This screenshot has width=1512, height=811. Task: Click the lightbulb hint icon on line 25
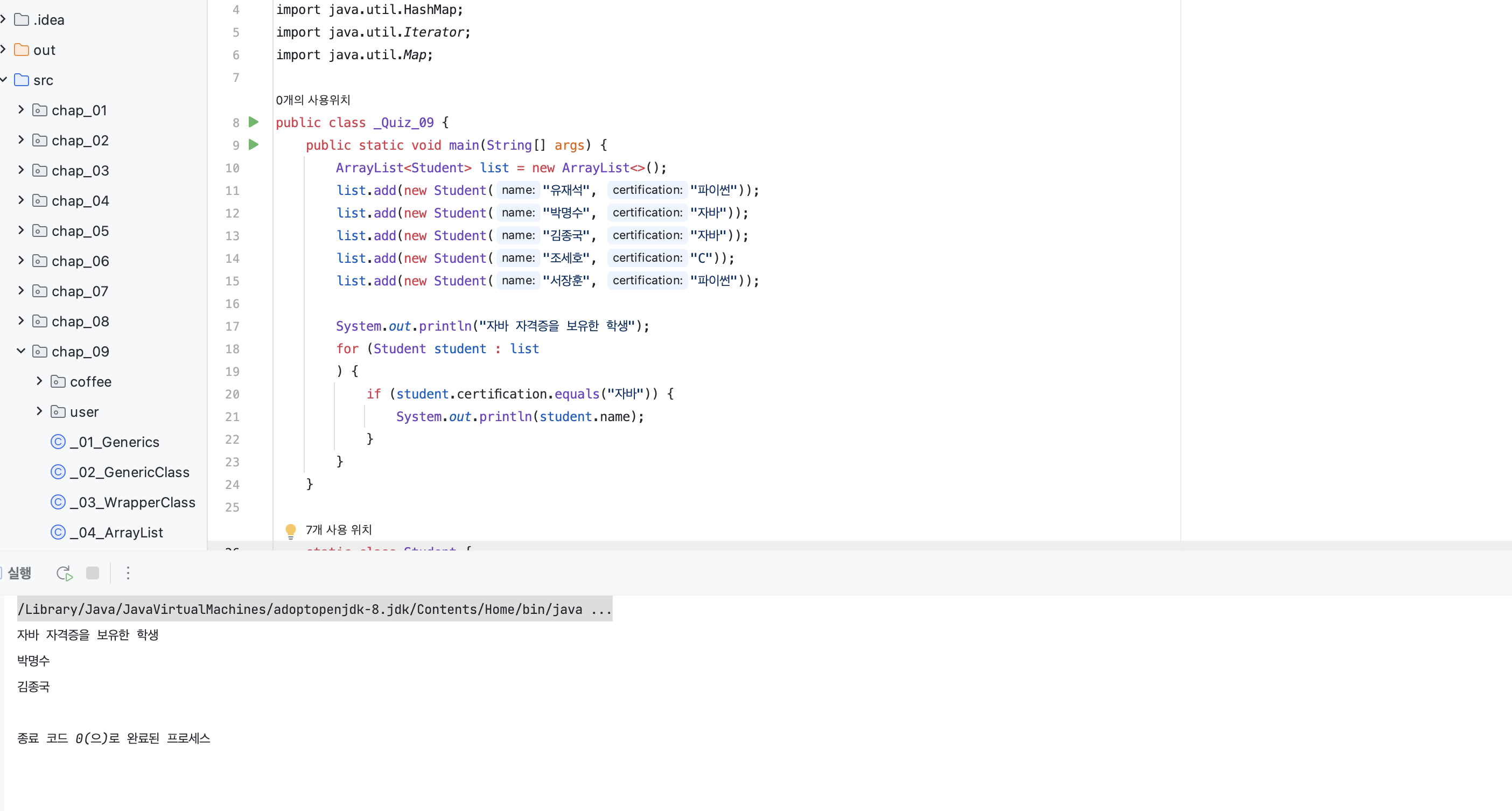click(291, 529)
